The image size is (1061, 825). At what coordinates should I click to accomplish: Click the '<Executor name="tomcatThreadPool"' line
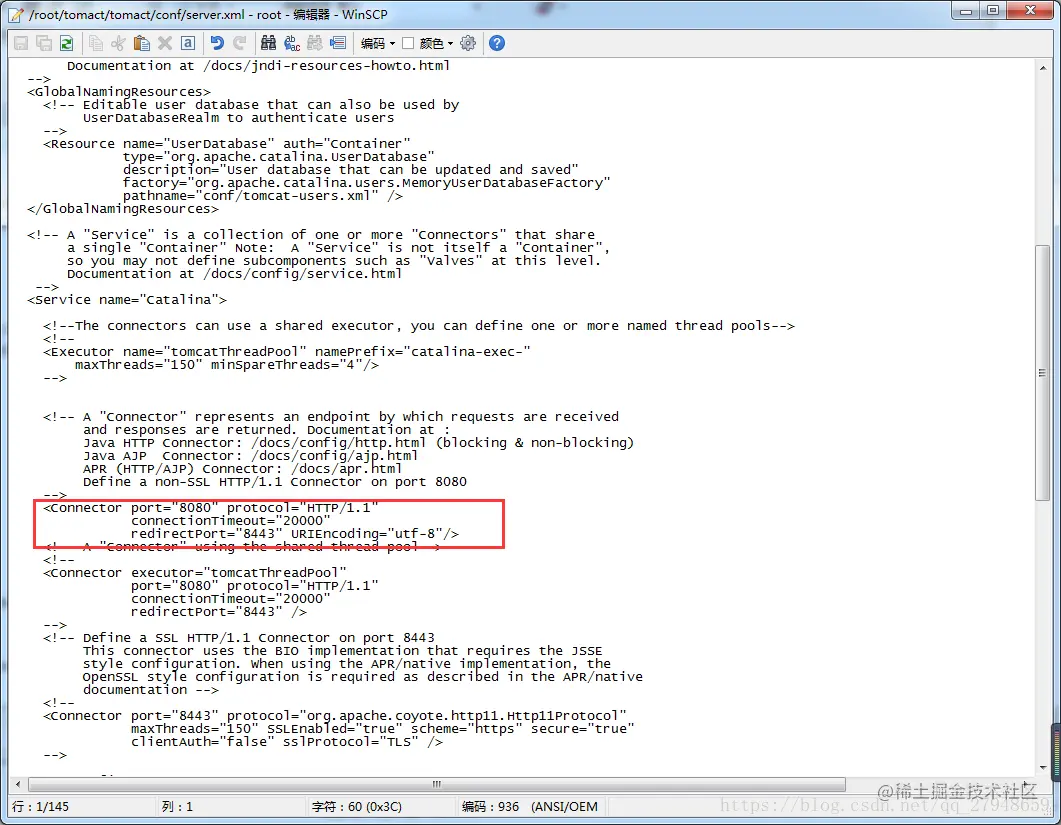(x=287, y=352)
